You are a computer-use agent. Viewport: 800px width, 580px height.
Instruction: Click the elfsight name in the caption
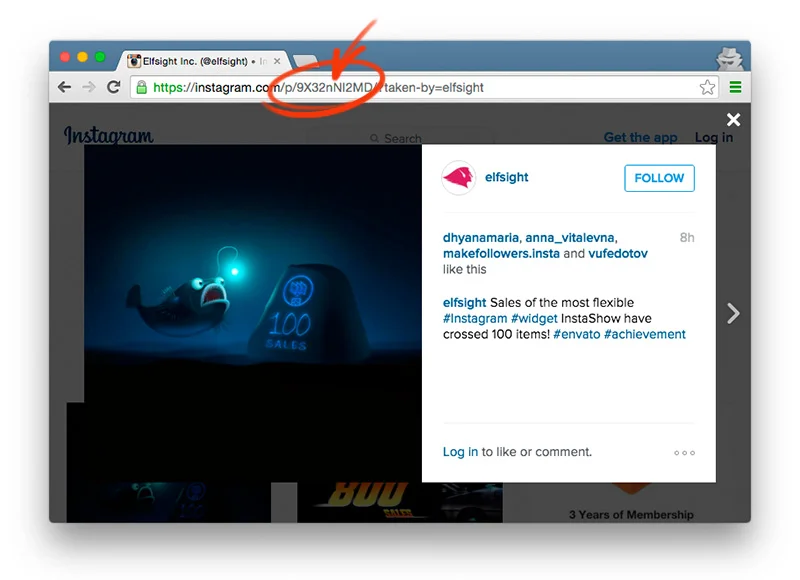(464, 302)
